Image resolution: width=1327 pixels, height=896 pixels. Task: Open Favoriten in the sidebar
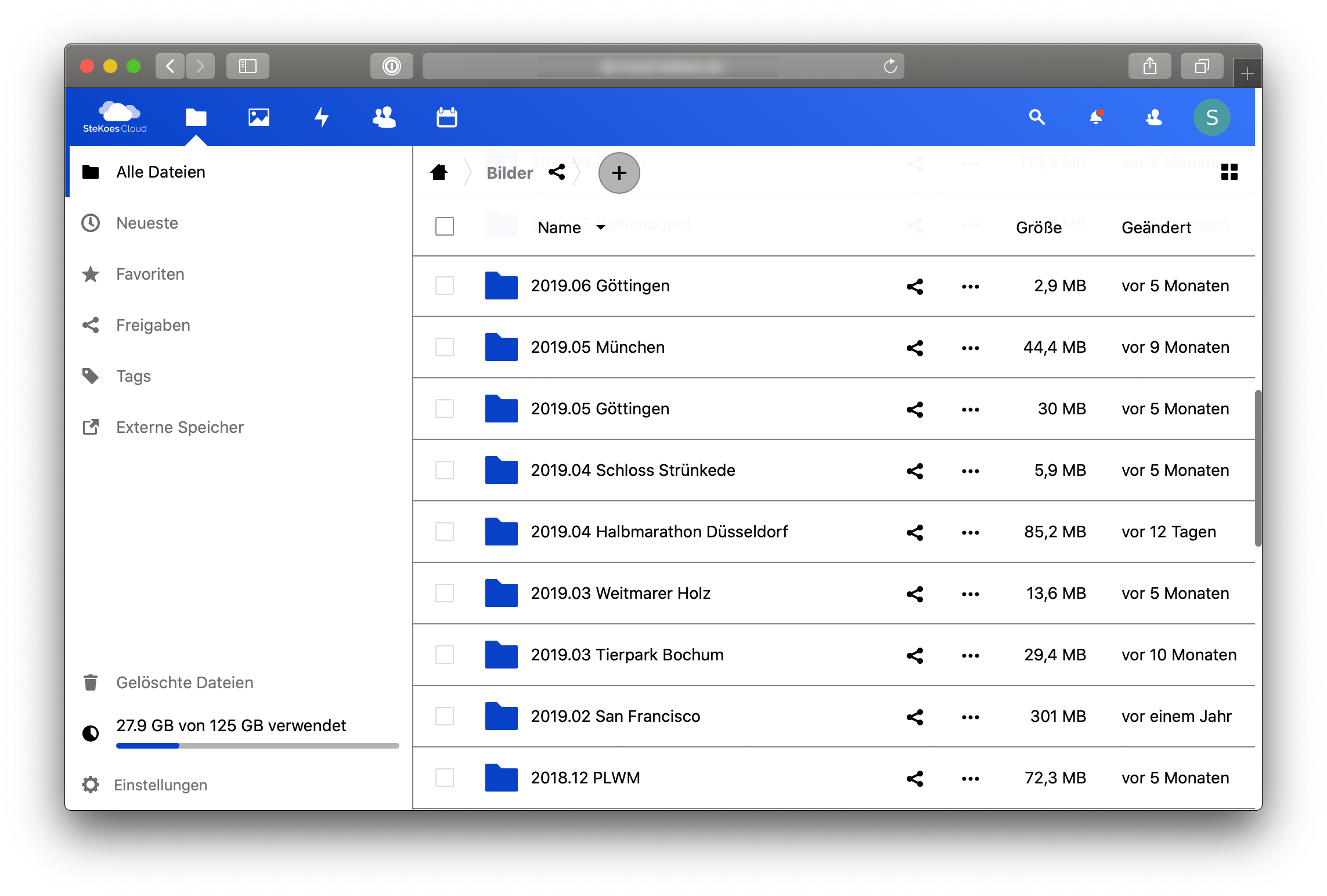click(x=150, y=274)
